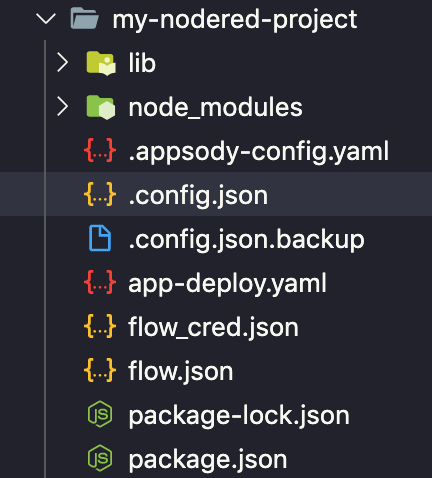Expand the node_modules folder chevron
This screenshot has height=478, width=432.
[62, 107]
